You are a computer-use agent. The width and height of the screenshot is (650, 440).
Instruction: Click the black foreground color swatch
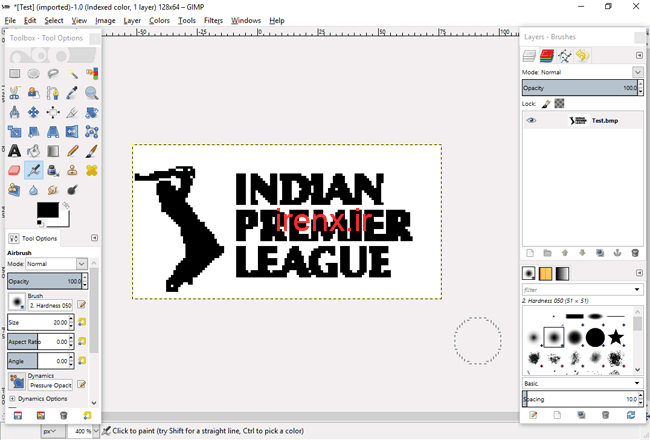tap(48, 210)
